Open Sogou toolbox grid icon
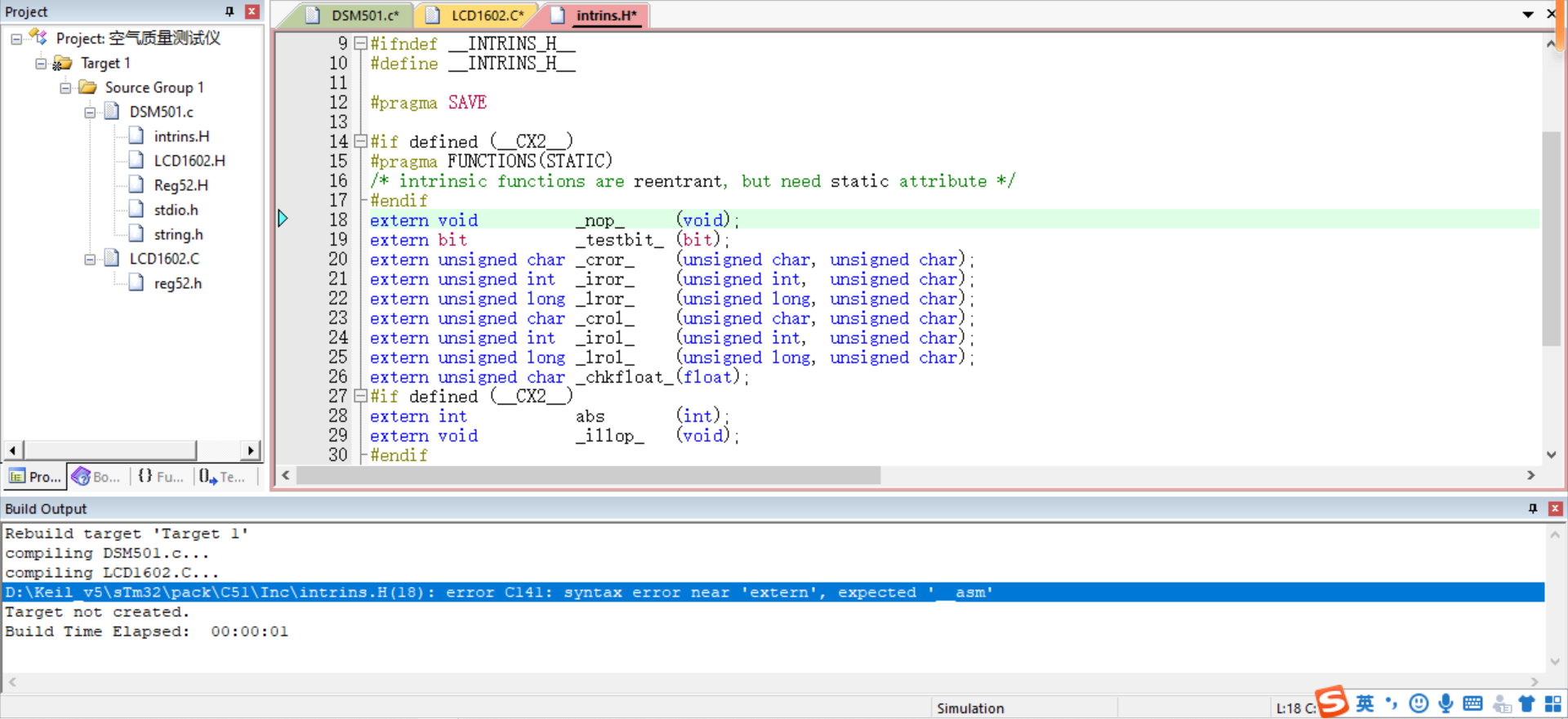The height and width of the screenshot is (719, 1568). (1552, 703)
